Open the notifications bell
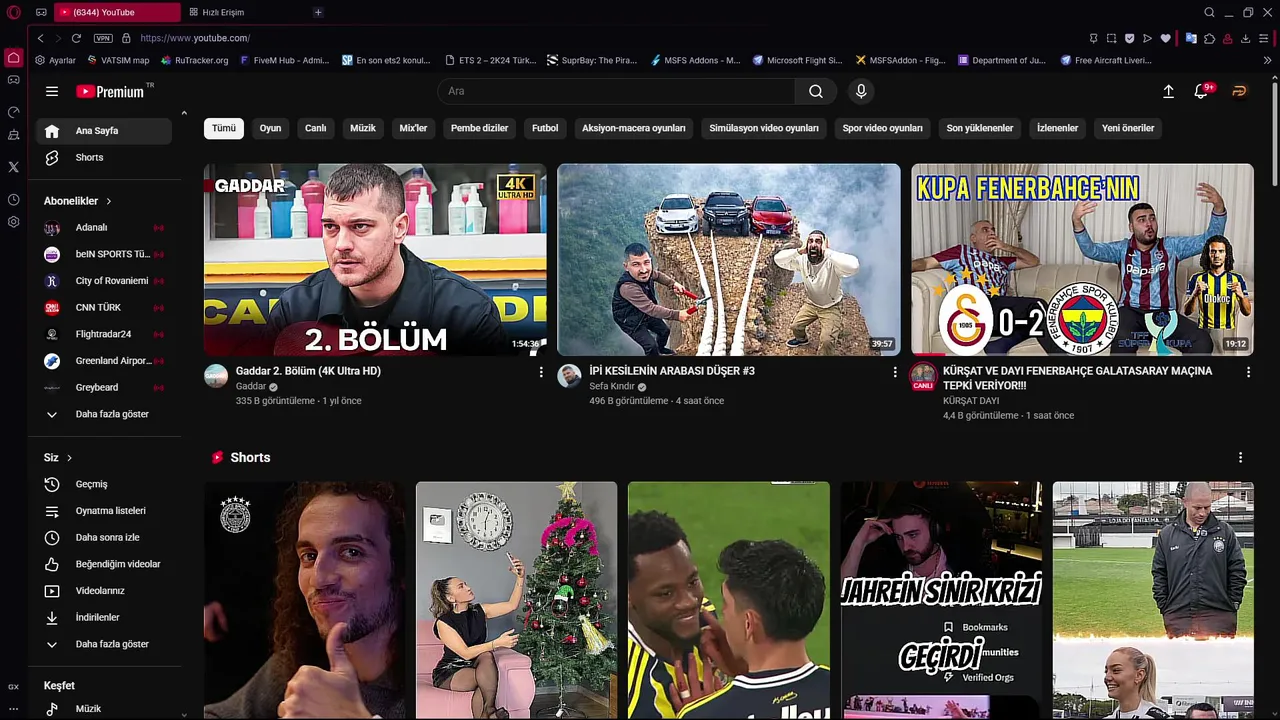 click(x=1201, y=91)
